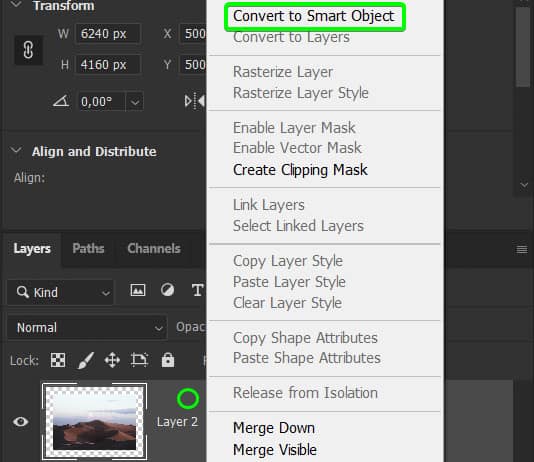Enable lock transparent pixels
This screenshot has height=462, width=534.
pyautogui.click(x=58, y=360)
